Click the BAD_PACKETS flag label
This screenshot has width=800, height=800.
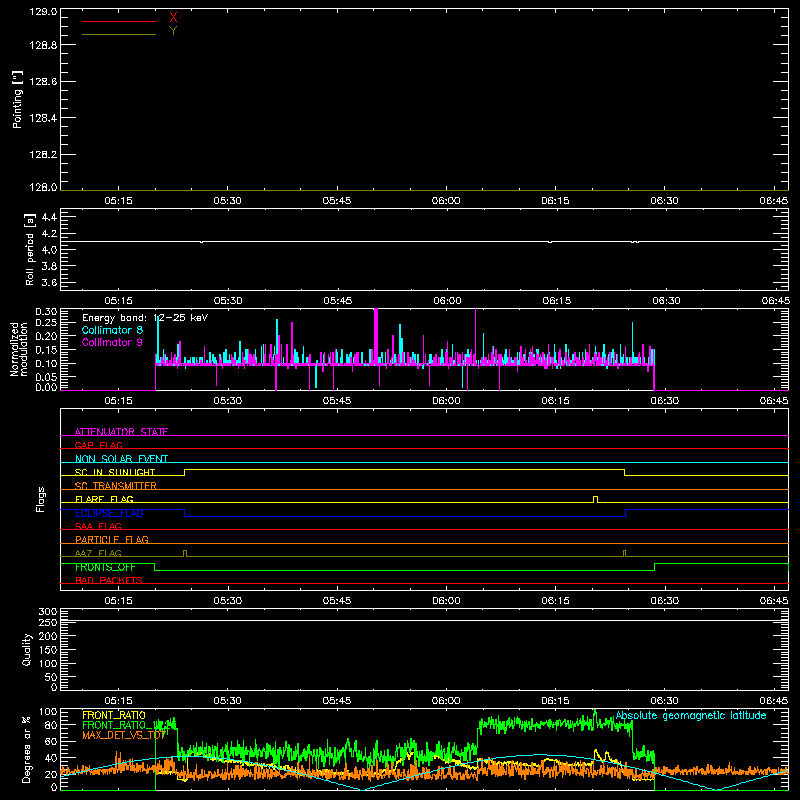(109, 580)
